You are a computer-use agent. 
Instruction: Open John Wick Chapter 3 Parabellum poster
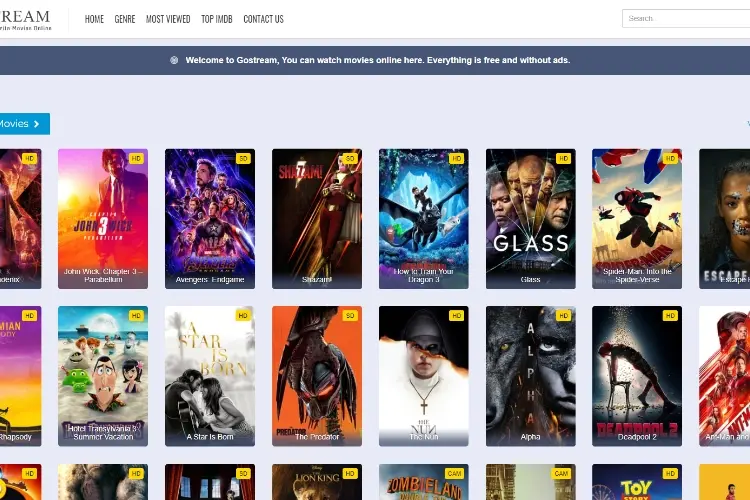coord(103,219)
